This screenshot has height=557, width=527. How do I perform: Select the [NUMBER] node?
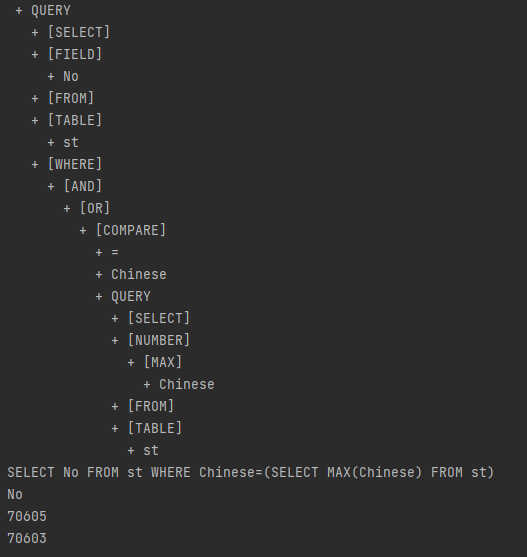[x=159, y=340]
